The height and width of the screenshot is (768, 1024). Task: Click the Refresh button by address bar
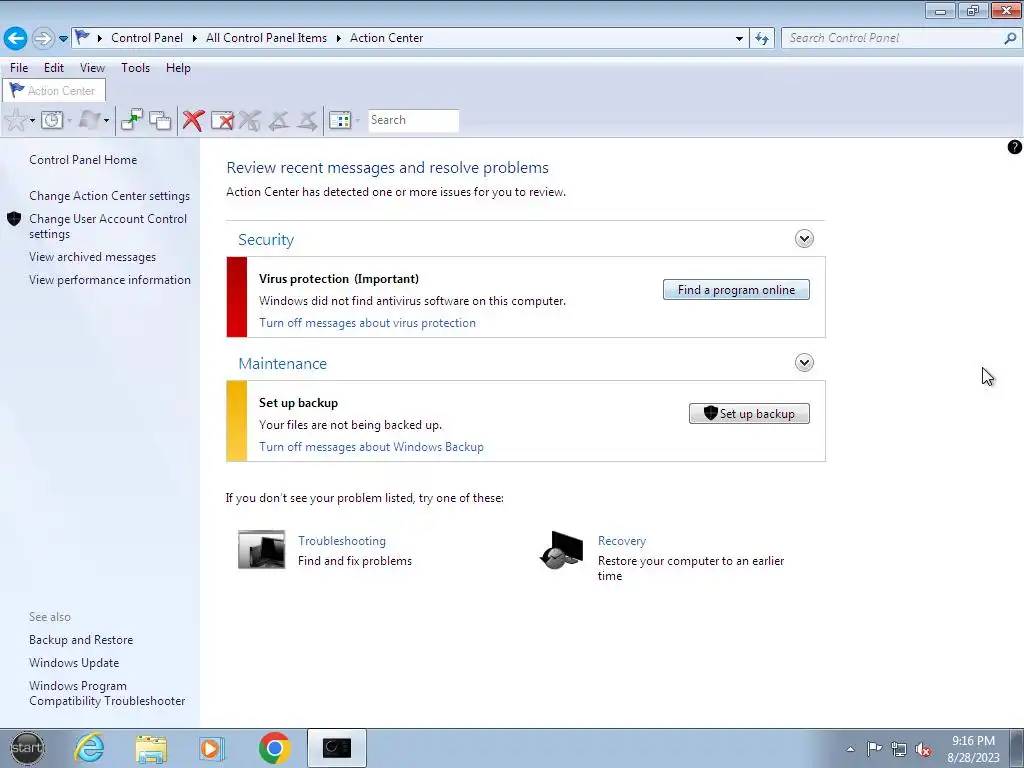pyautogui.click(x=761, y=39)
